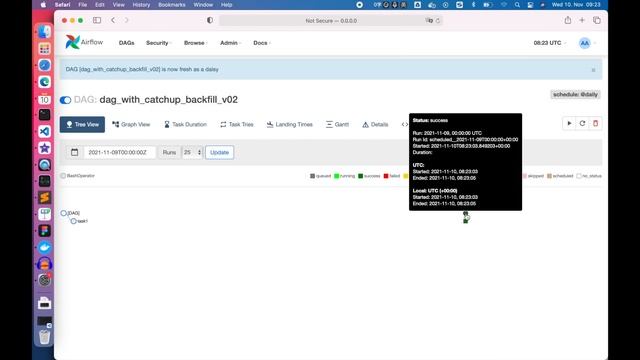Click the queued status legend swatch
Viewport: 640px width, 360px height.
(x=312, y=176)
